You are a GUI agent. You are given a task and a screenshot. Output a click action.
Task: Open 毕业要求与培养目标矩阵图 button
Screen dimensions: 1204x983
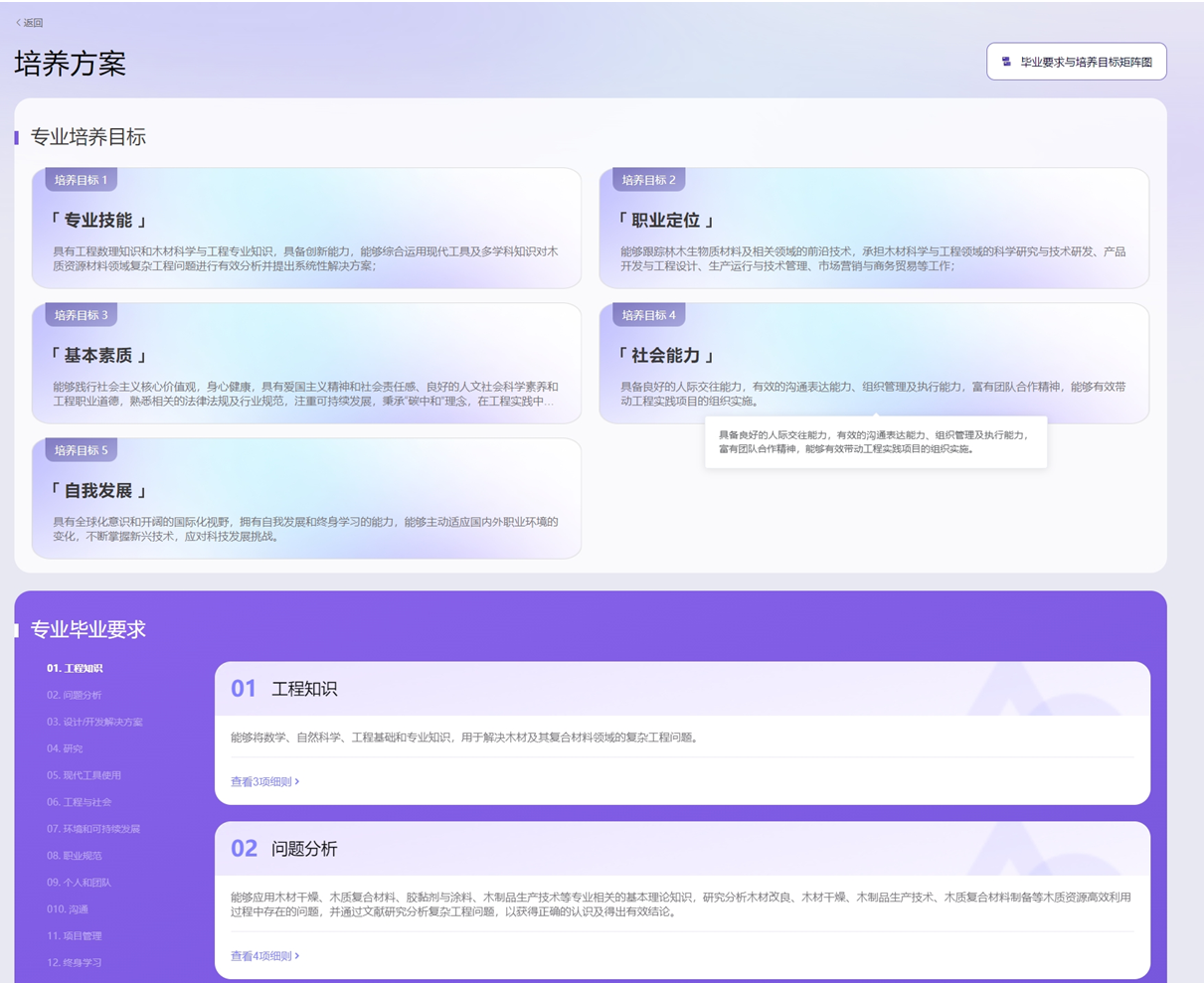(x=1076, y=62)
